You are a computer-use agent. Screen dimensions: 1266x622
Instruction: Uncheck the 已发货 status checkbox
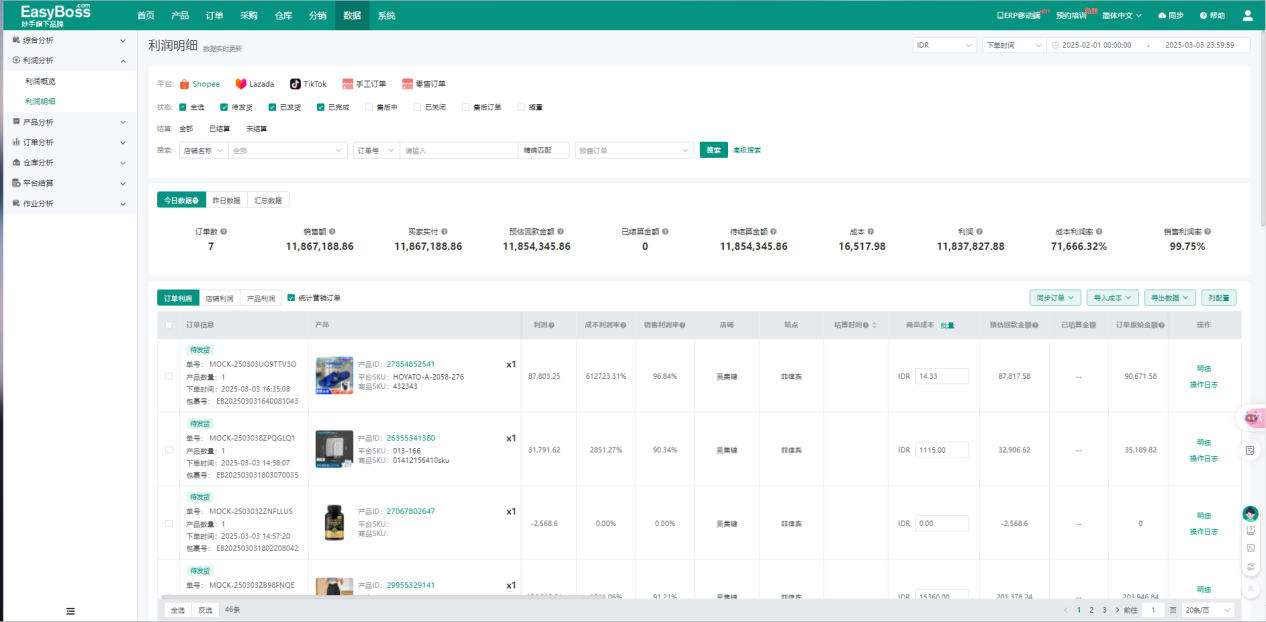[x=272, y=106]
